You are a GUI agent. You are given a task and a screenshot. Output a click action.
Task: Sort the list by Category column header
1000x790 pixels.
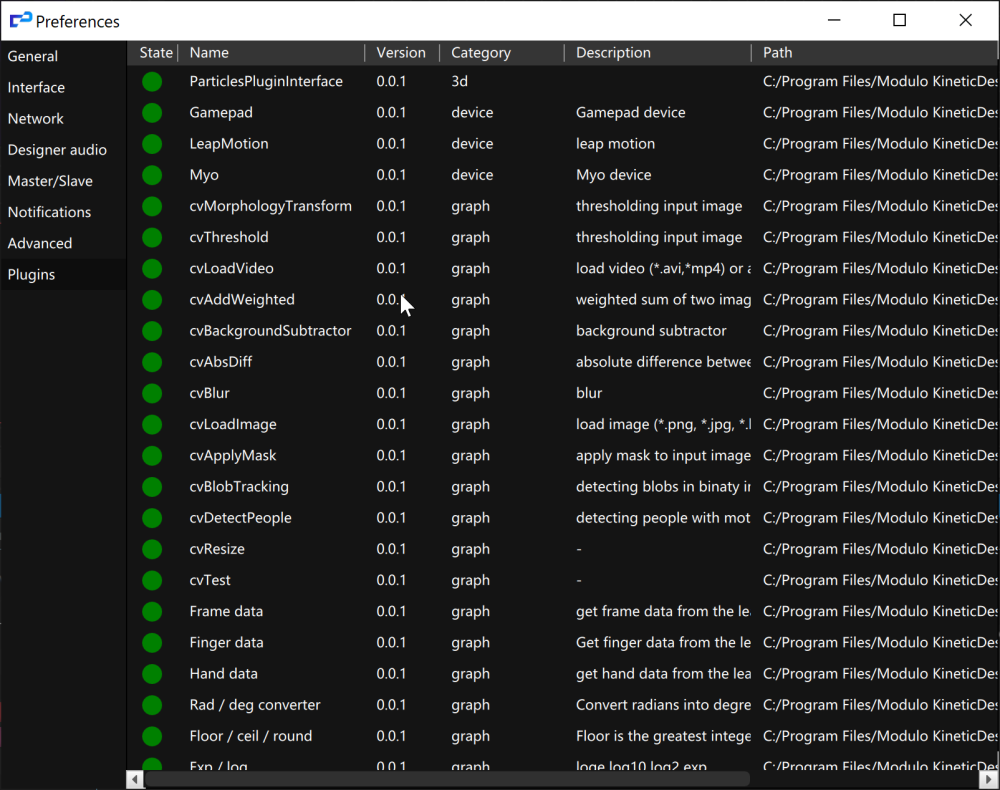(x=481, y=53)
